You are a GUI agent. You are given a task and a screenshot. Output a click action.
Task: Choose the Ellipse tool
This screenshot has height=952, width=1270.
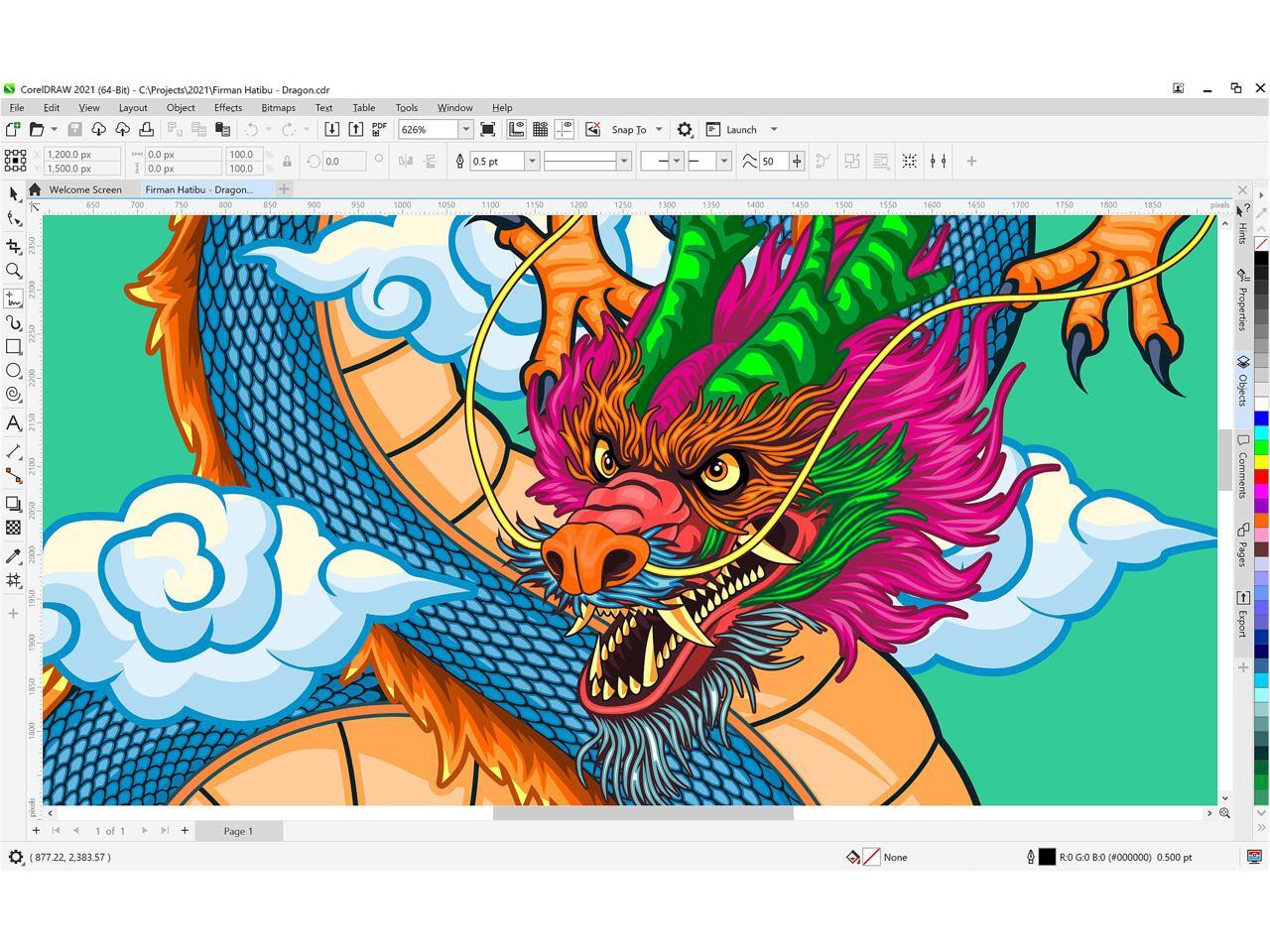pos(14,371)
